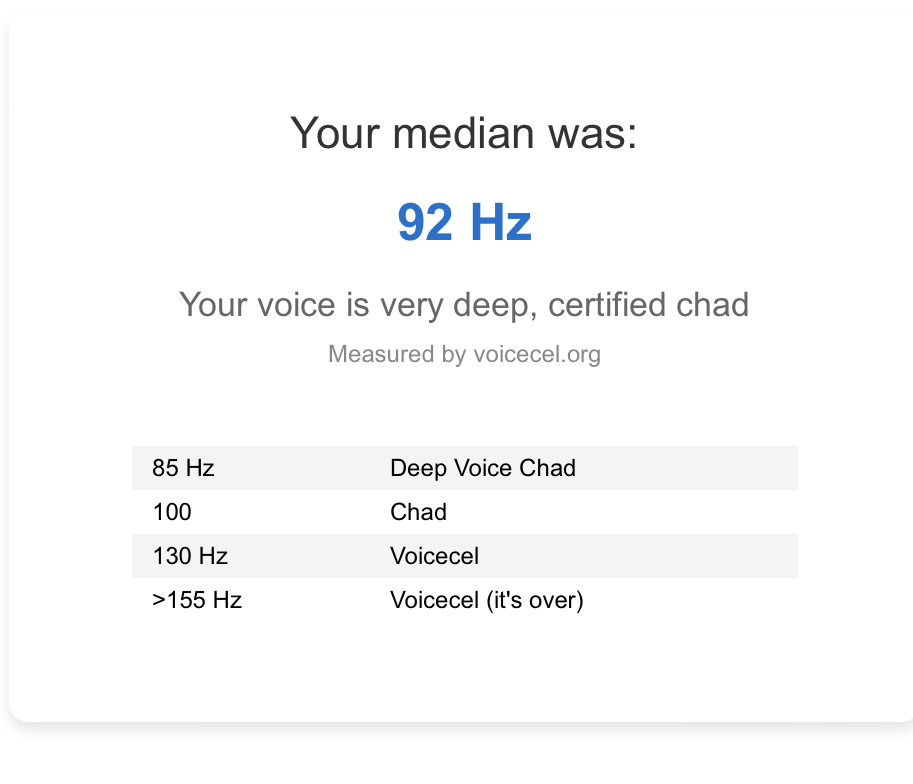Click the "Your median was:" heading
The height and width of the screenshot is (784, 913).
pyautogui.click(x=463, y=133)
